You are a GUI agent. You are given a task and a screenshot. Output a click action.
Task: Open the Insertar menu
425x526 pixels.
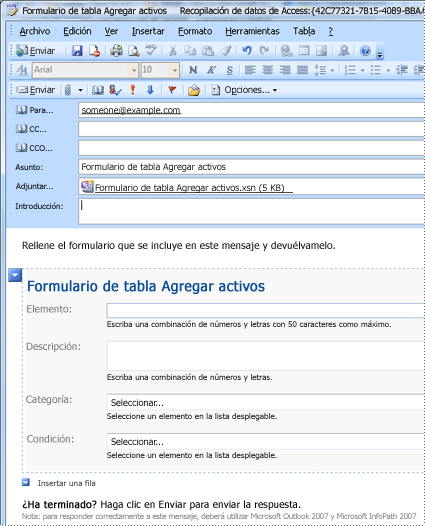coord(148,31)
